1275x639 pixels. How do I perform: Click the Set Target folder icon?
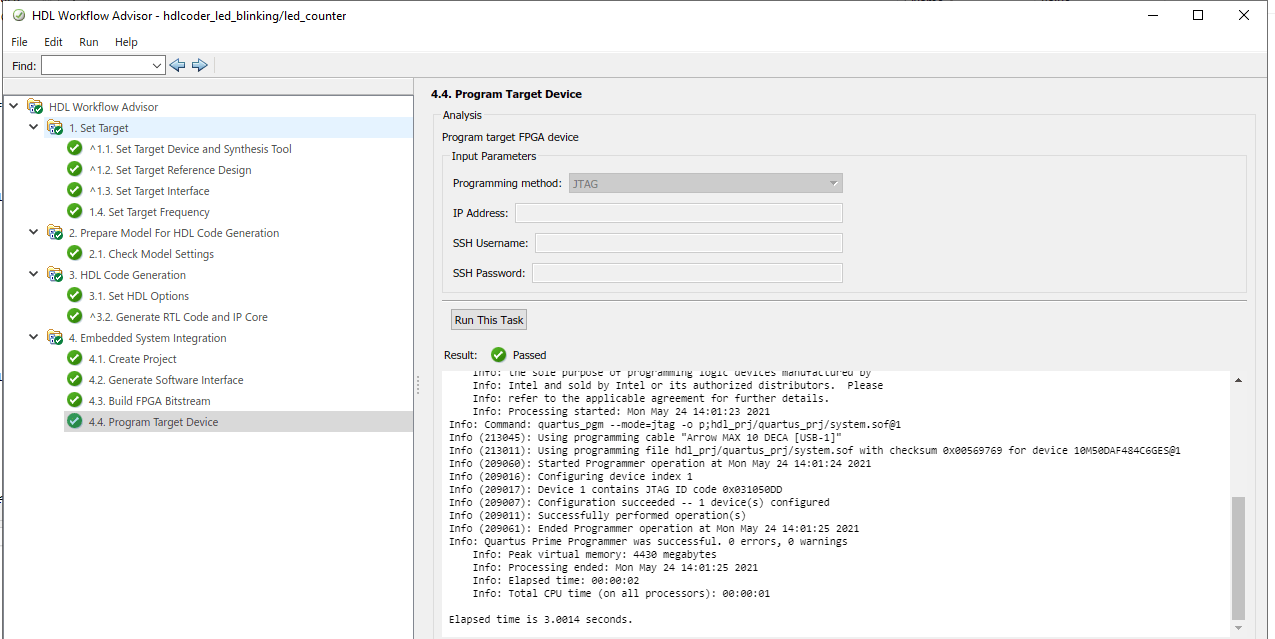tap(55, 128)
